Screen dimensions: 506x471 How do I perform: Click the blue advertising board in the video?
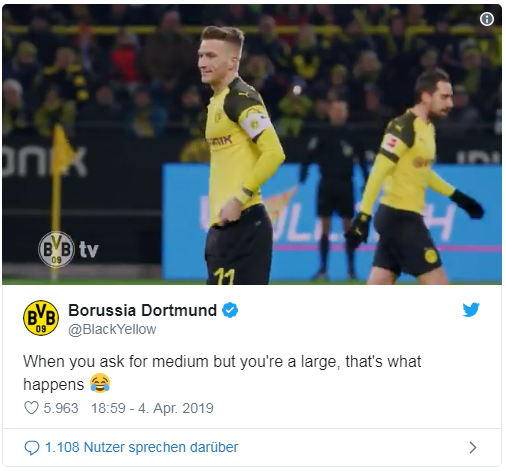332,222
